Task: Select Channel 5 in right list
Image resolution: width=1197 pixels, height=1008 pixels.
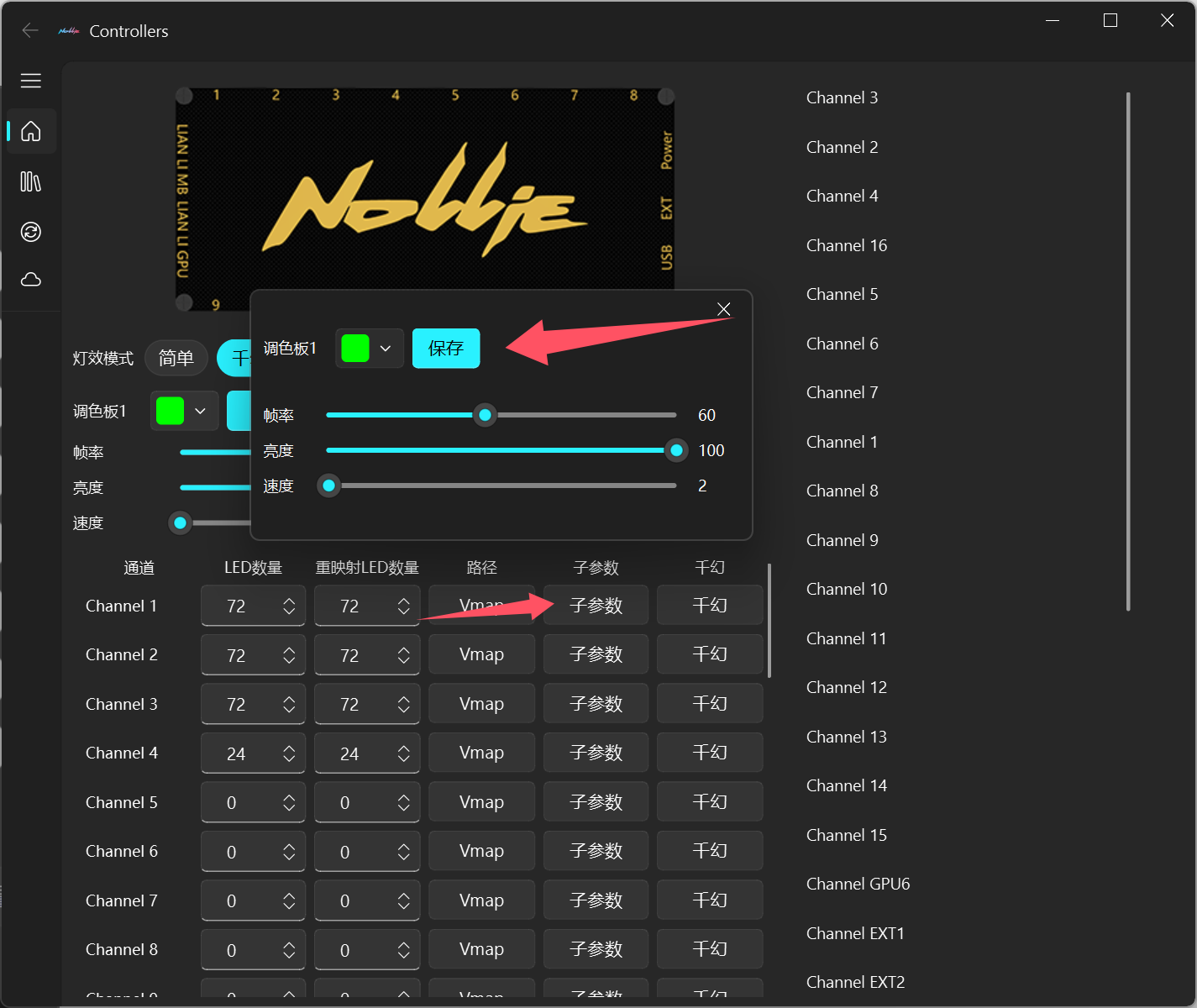Action: [x=842, y=295]
